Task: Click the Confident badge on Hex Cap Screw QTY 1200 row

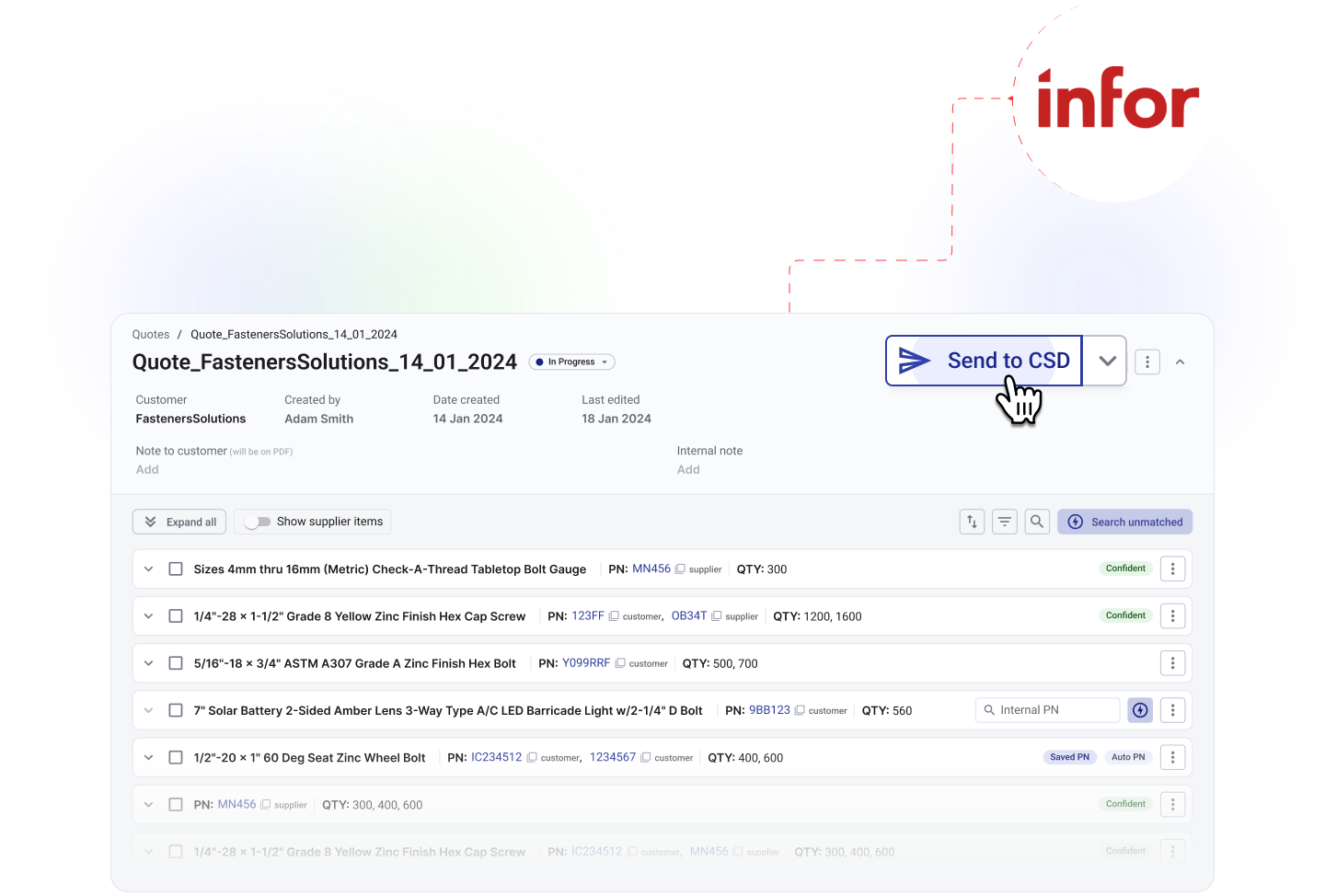Action: 1125,615
